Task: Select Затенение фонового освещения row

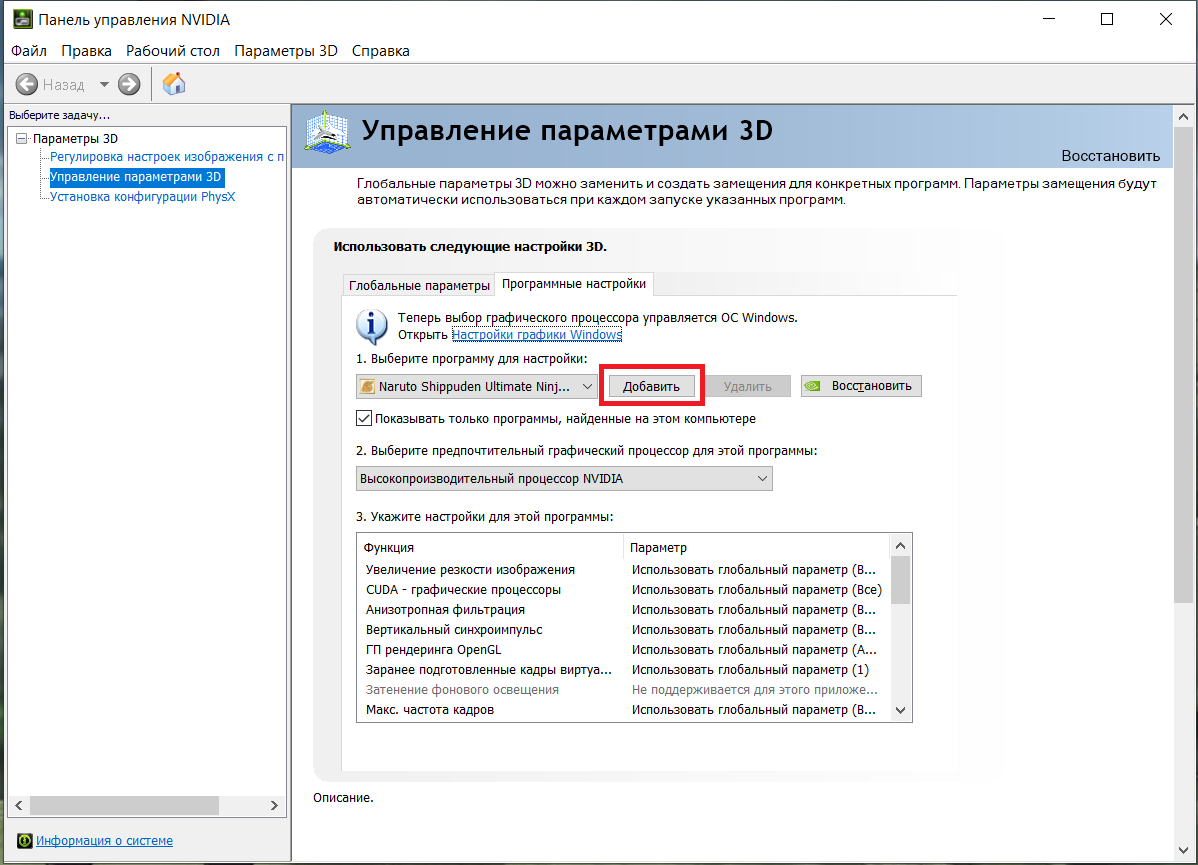Action: click(x=623, y=689)
